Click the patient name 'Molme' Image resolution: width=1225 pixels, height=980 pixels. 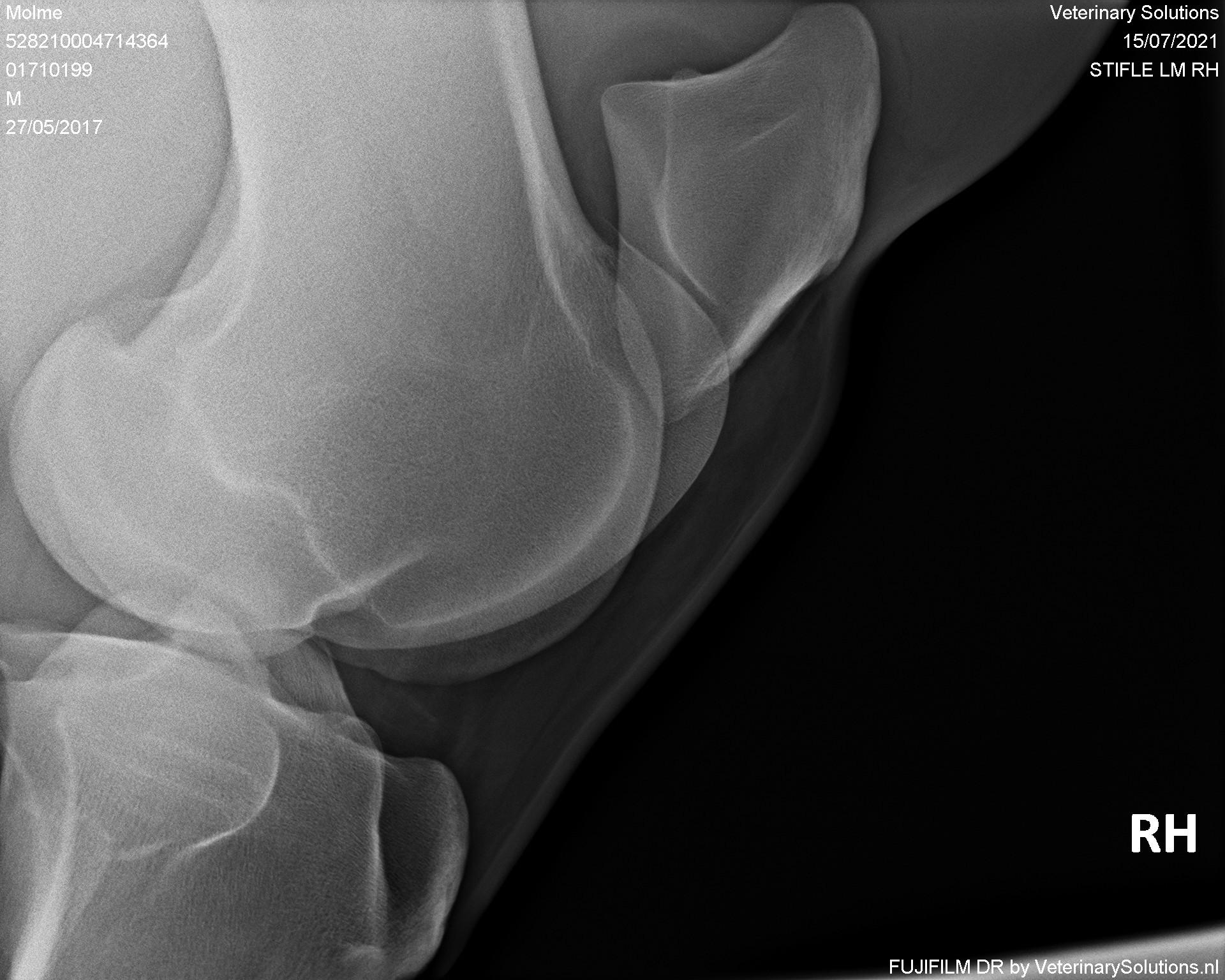pyautogui.click(x=34, y=13)
